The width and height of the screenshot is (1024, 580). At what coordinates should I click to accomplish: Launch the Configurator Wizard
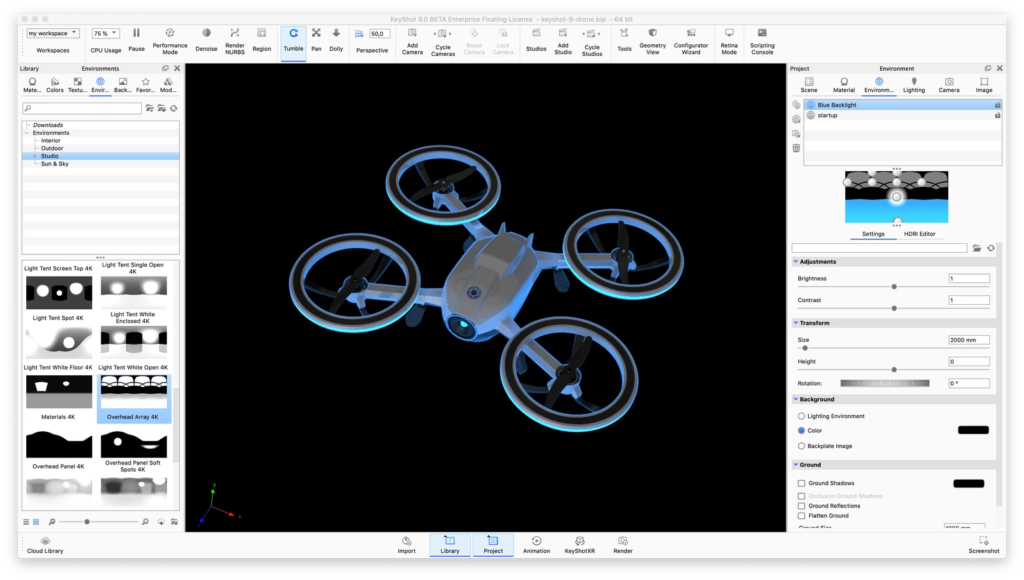click(691, 41)
